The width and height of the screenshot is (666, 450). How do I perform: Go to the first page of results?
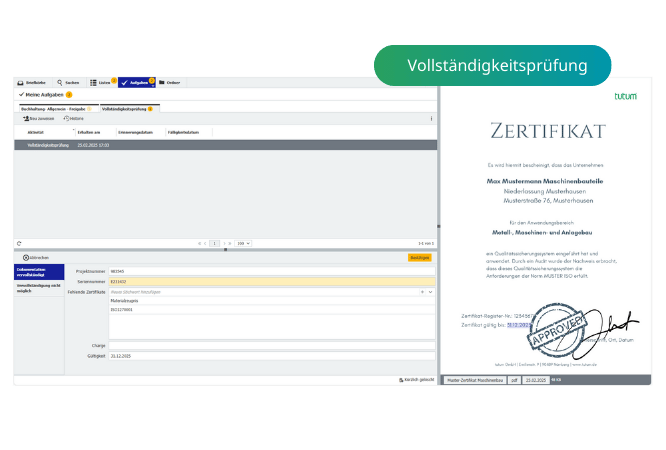[x=199, y=243]
